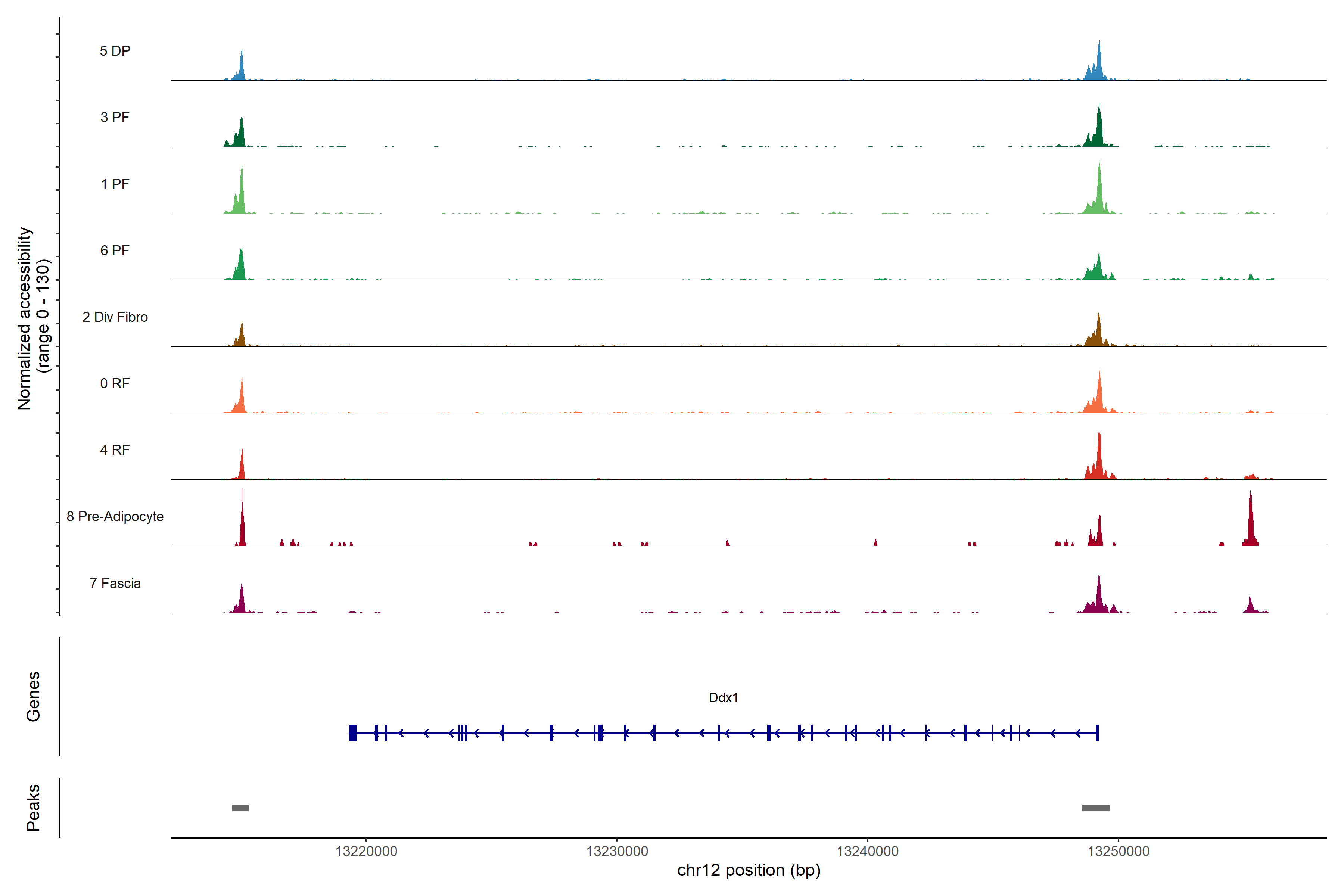Click the 8 Pre-Adipocyte label

tap(115, 517)
